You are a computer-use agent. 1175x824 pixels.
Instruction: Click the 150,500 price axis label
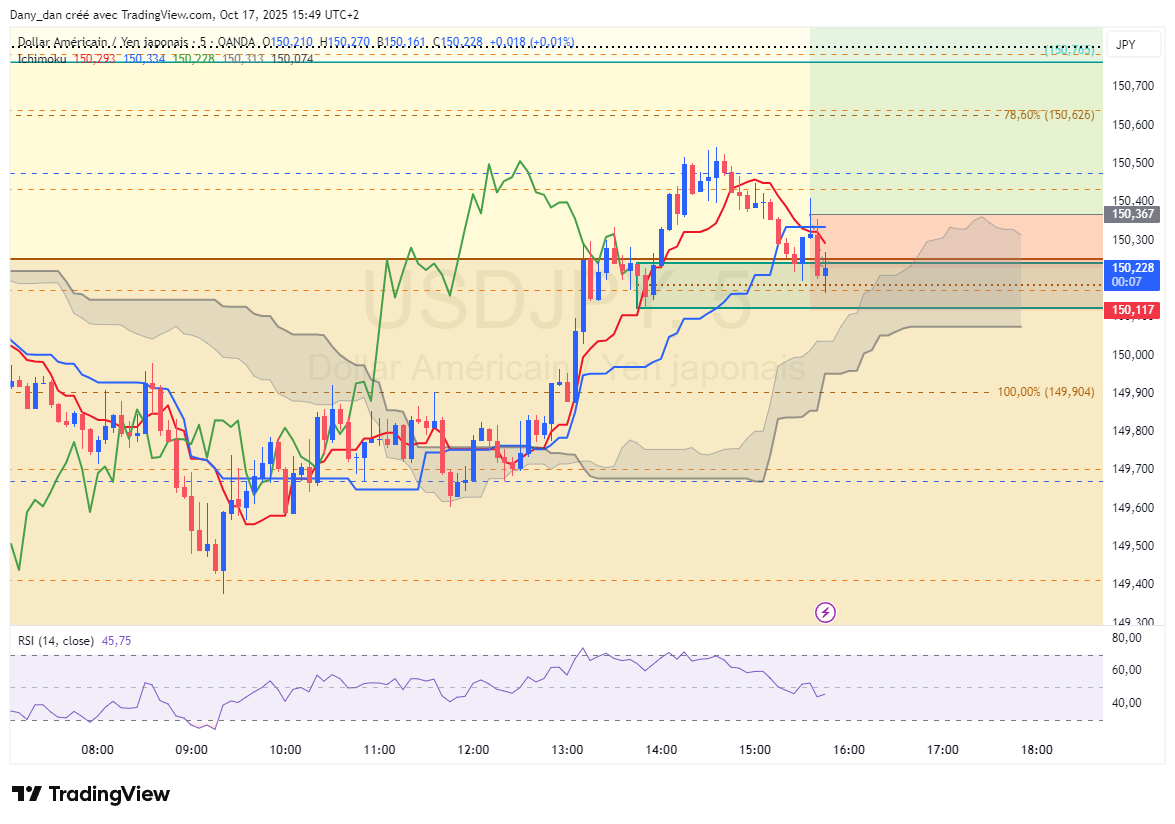pos(1133,163)
